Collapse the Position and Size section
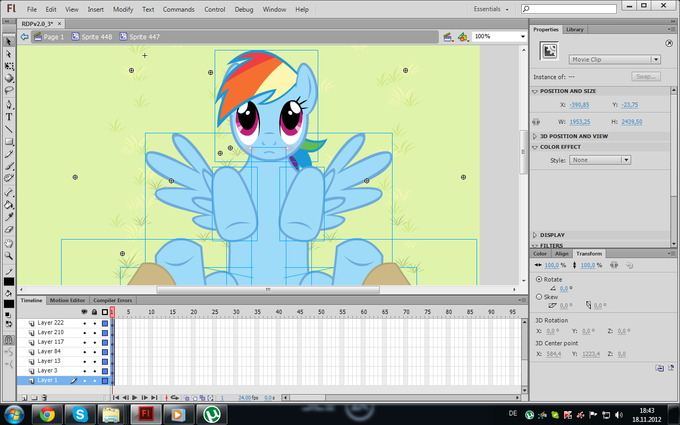This screenshot has width=680, height=425. [535, 92]
